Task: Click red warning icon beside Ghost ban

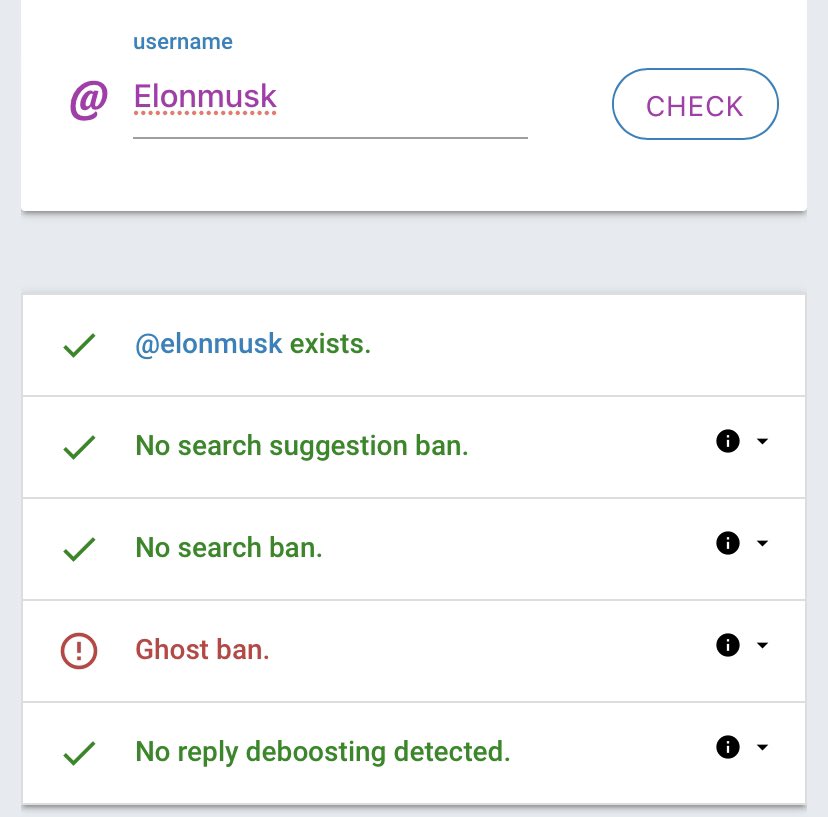Action: click(79, 651)
